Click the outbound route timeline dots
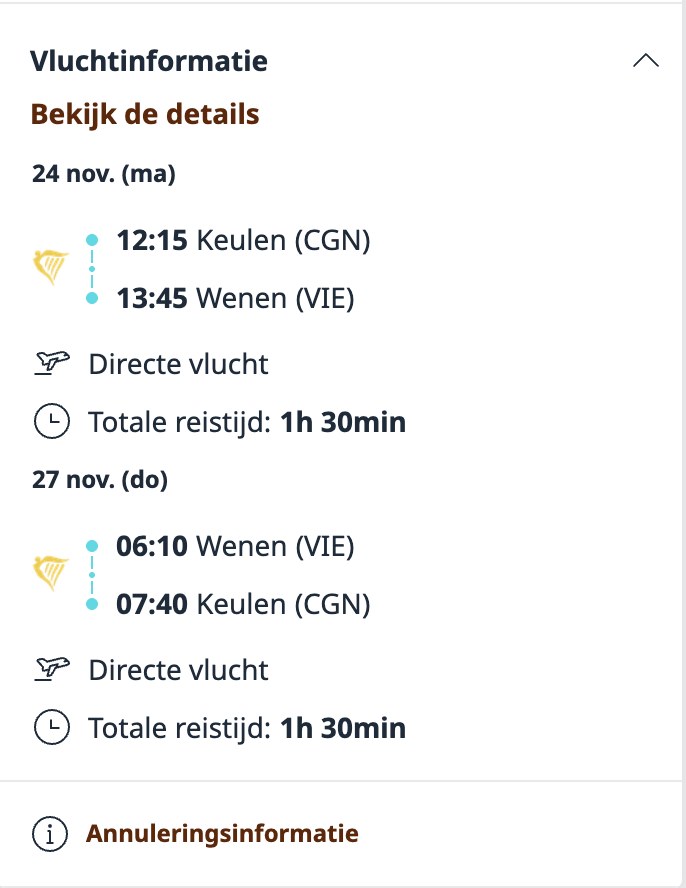Image resolution: width=686 pixels, height=888 pixels. [92, 269]
